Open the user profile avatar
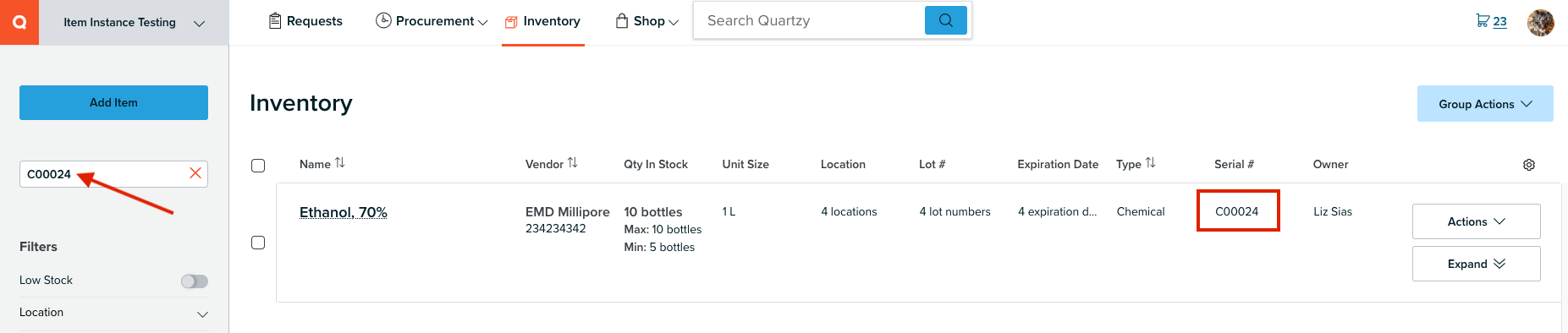1568x333 pixels. tap(1540, 22)
